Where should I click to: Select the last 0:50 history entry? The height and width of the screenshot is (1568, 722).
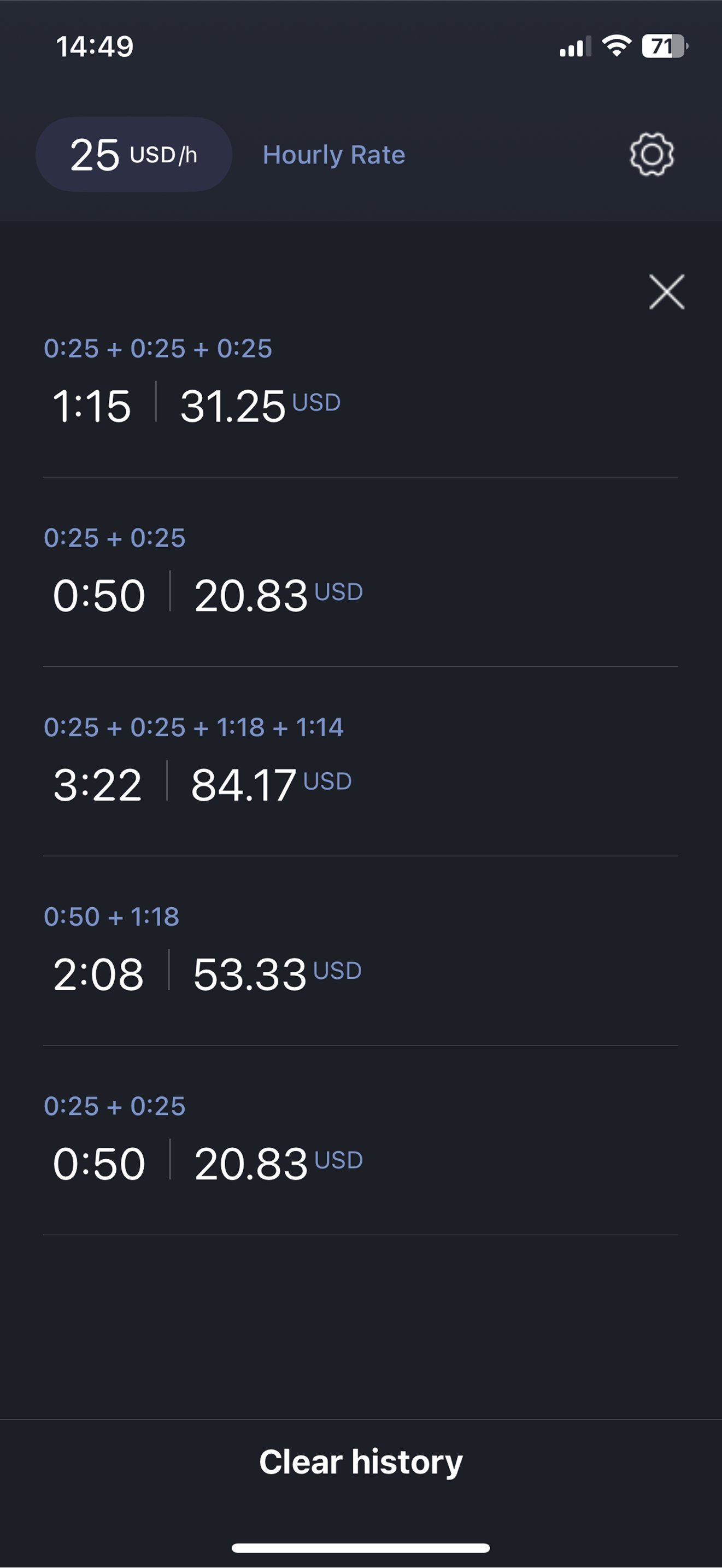360,1140
